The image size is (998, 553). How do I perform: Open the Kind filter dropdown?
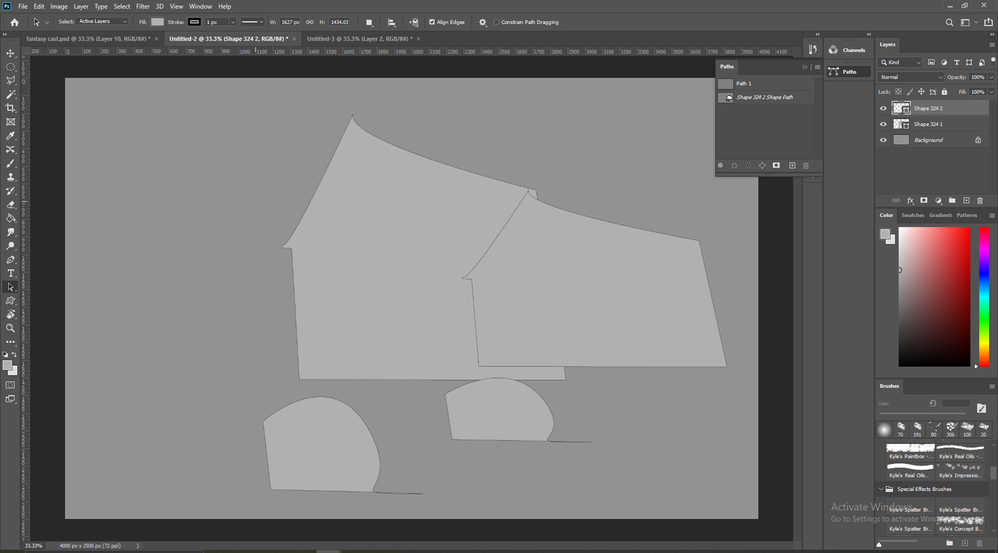(900, 62)
